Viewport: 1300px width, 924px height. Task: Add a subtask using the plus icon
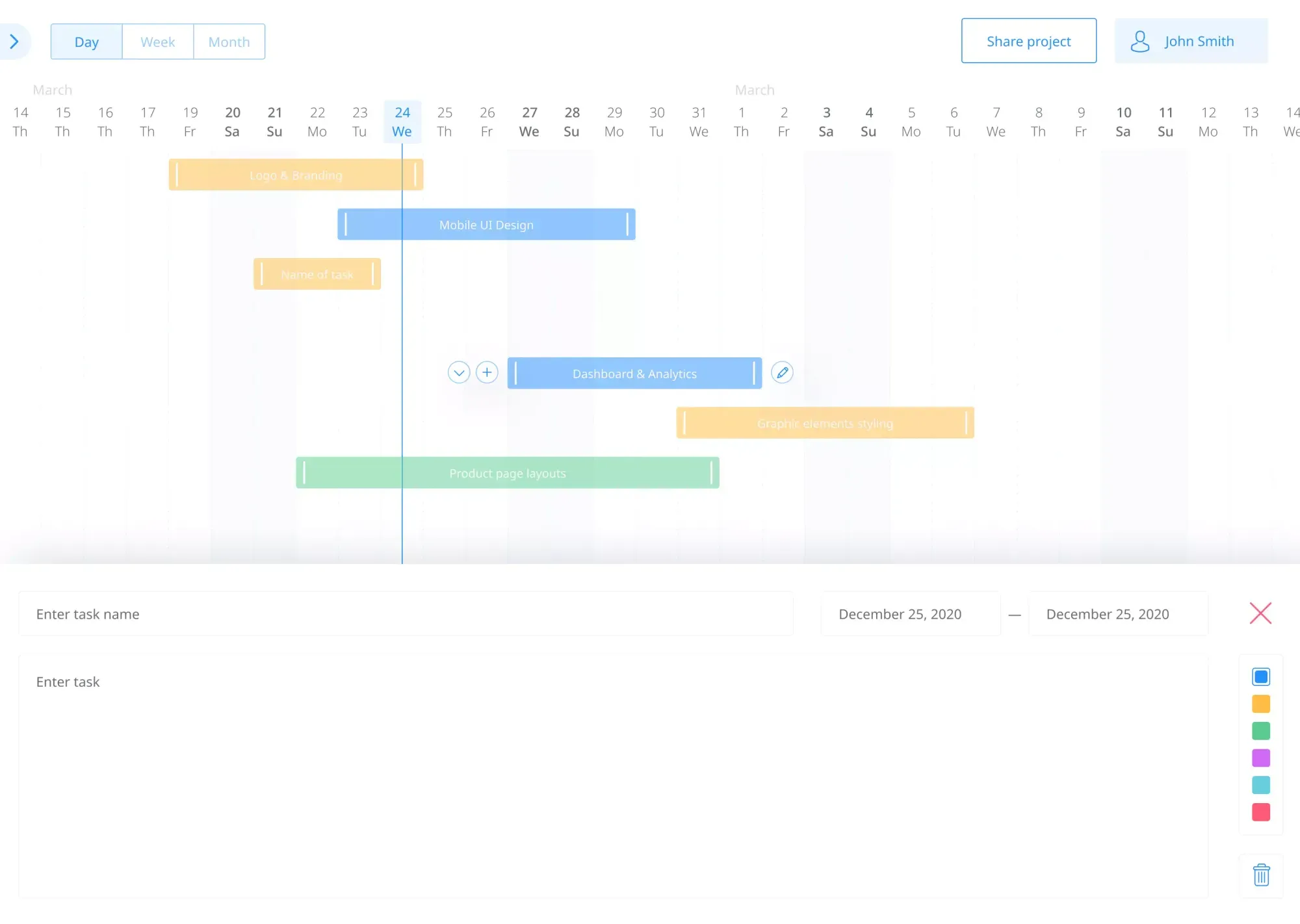tap(487, 372)
